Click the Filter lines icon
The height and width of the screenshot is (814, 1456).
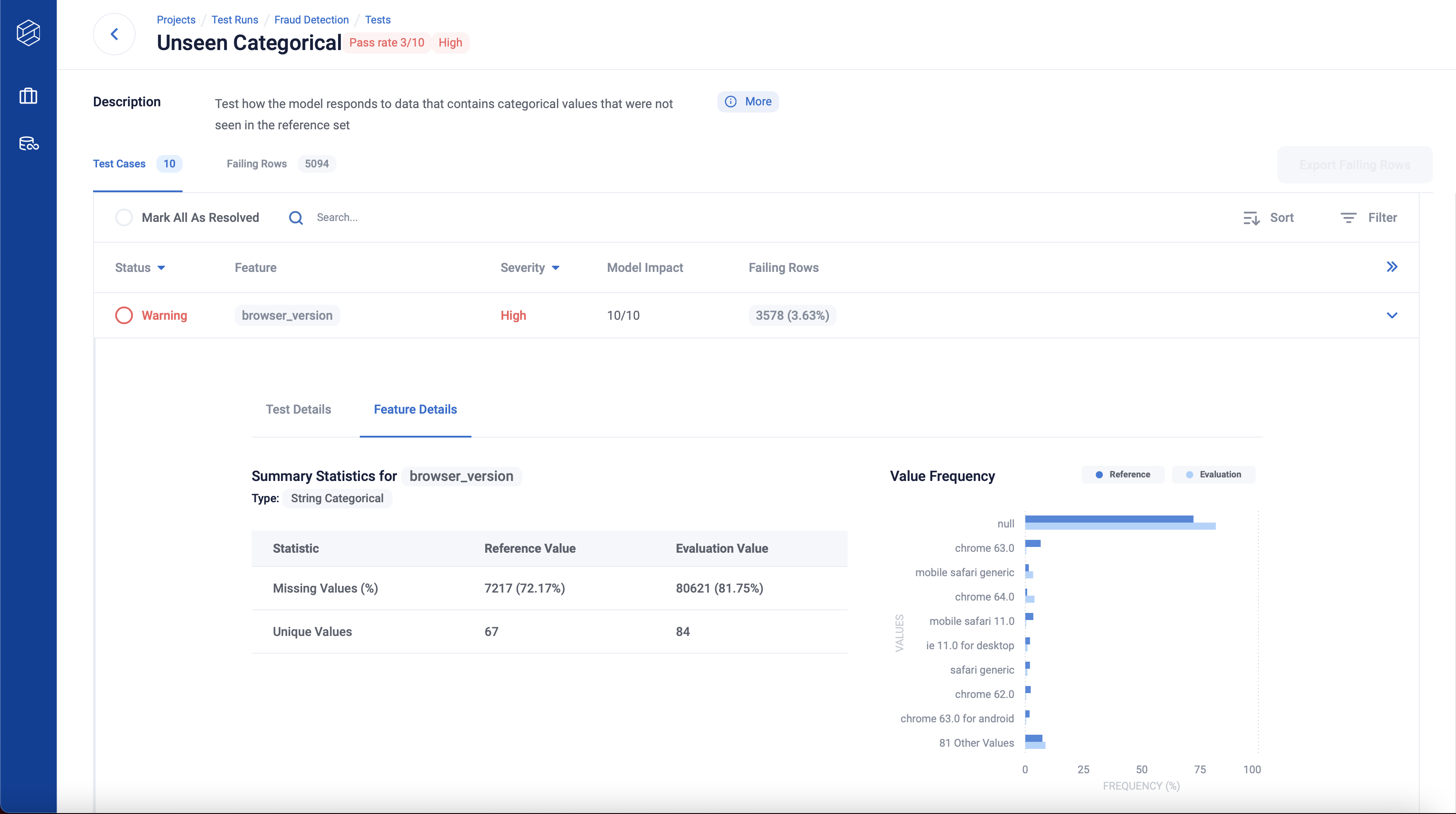point(1349,218)
